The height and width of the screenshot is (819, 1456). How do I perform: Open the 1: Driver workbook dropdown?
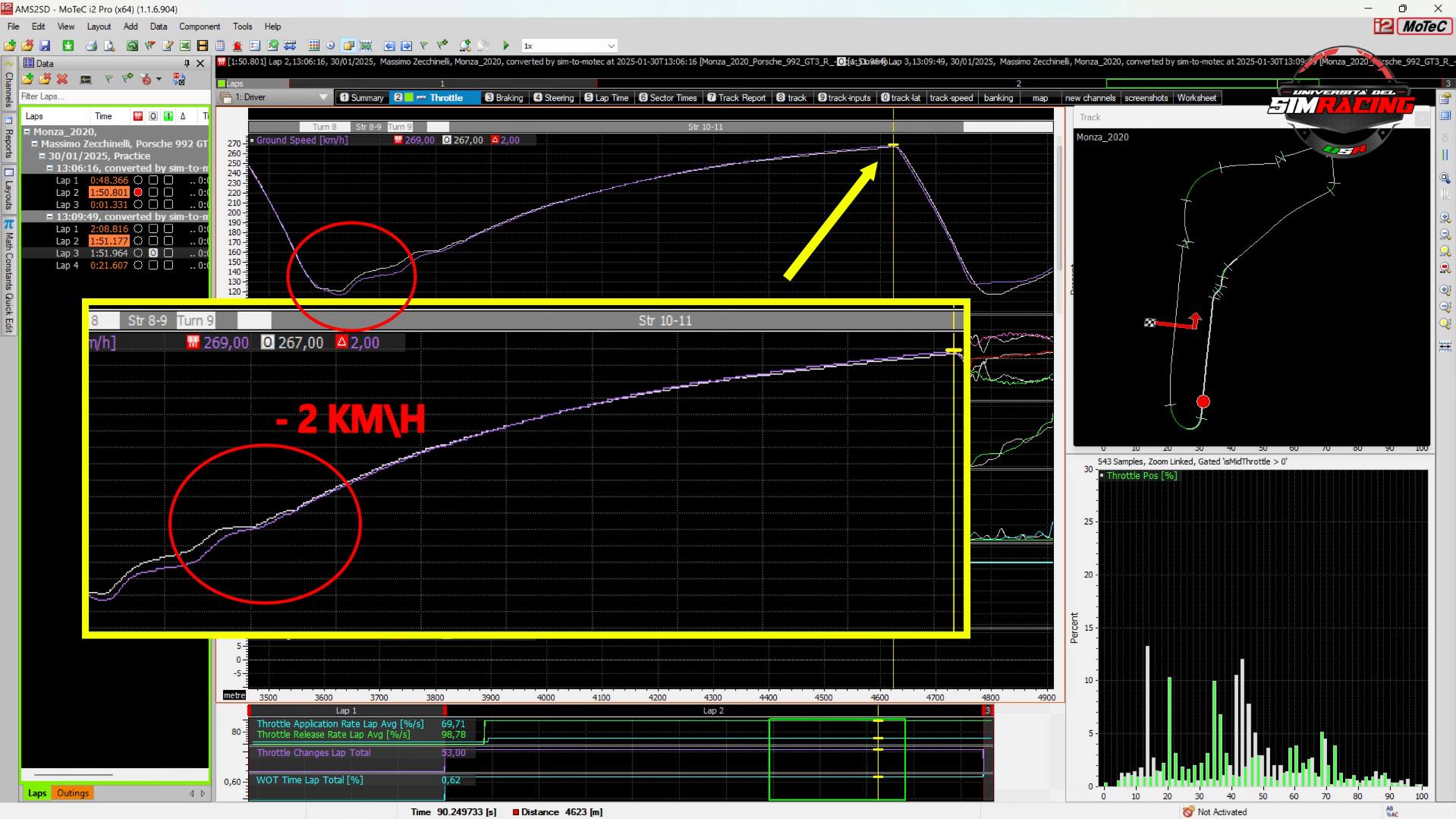(x=323, y=97)
